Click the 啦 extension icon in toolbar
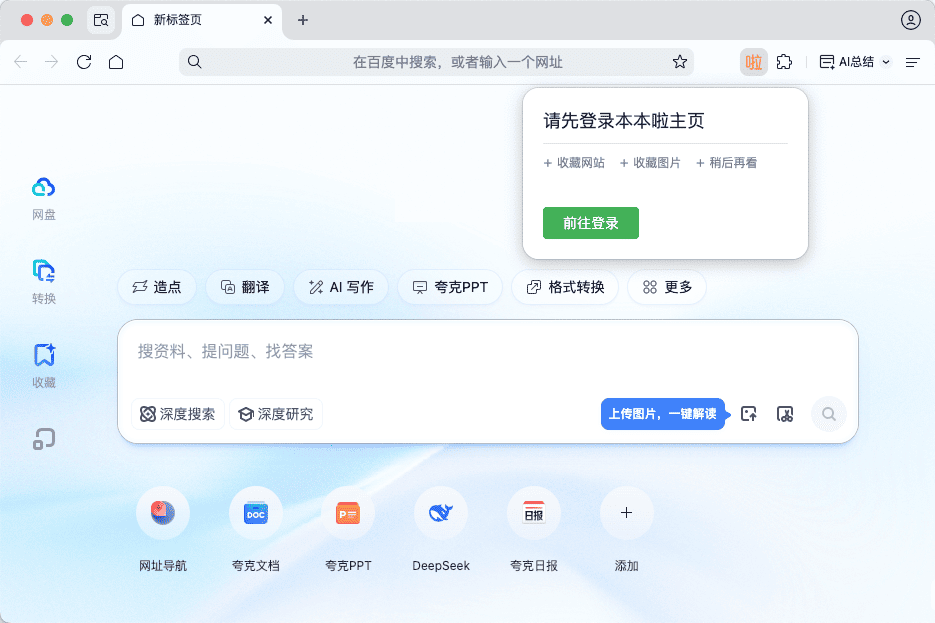This screenshot has height=623, width=935. [753, 62]
